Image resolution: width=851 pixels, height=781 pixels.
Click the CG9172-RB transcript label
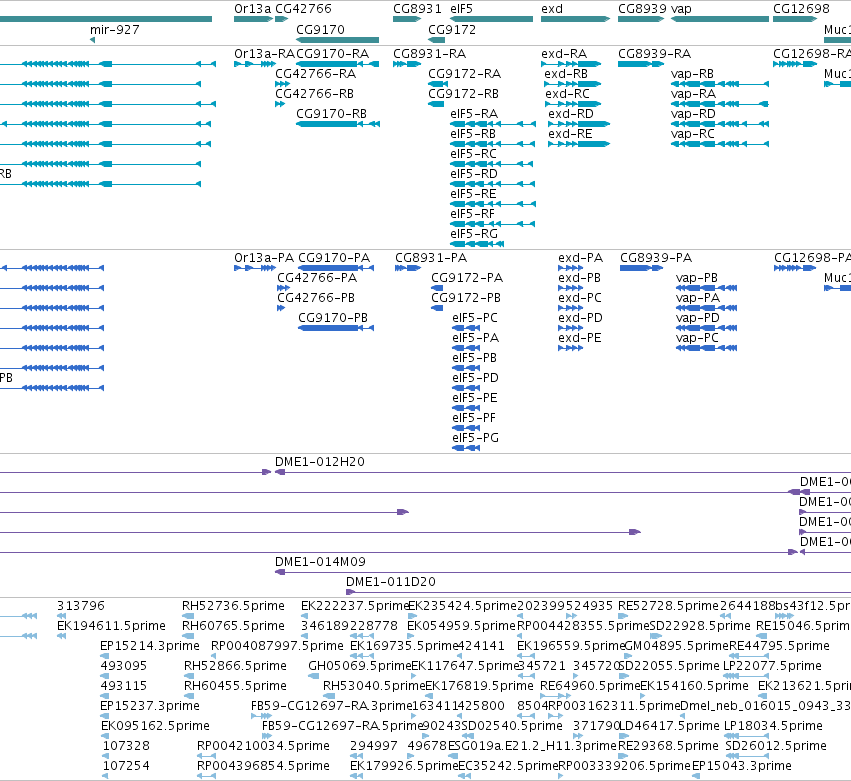(463, 94)
